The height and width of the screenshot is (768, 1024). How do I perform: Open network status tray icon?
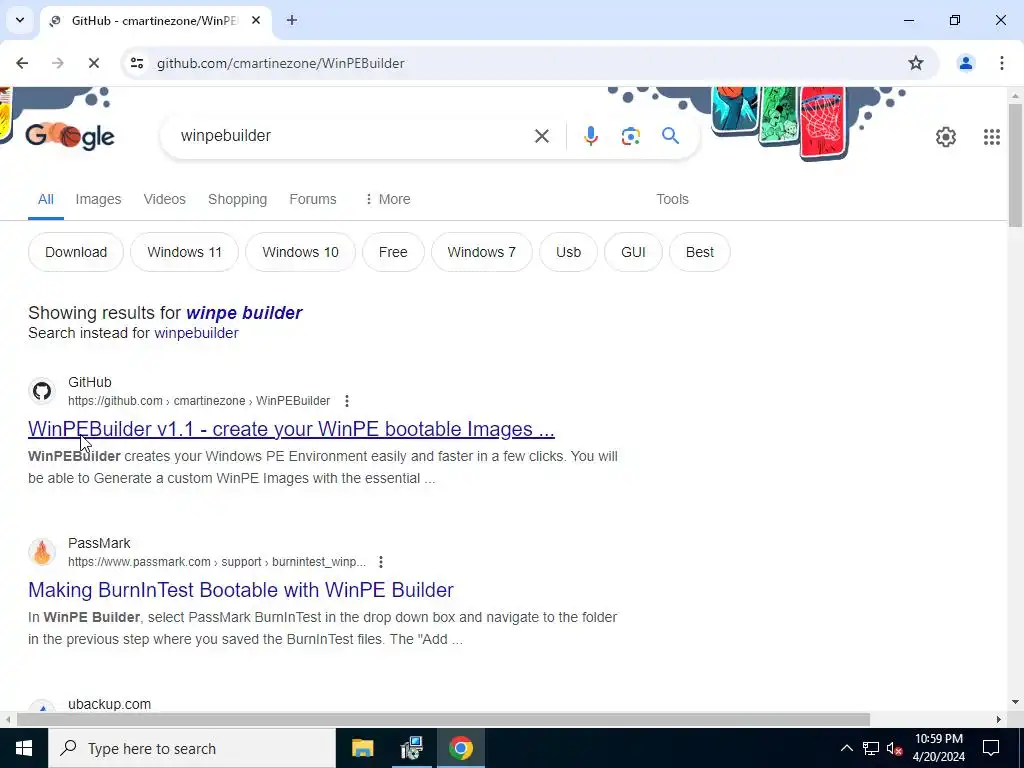870,748
